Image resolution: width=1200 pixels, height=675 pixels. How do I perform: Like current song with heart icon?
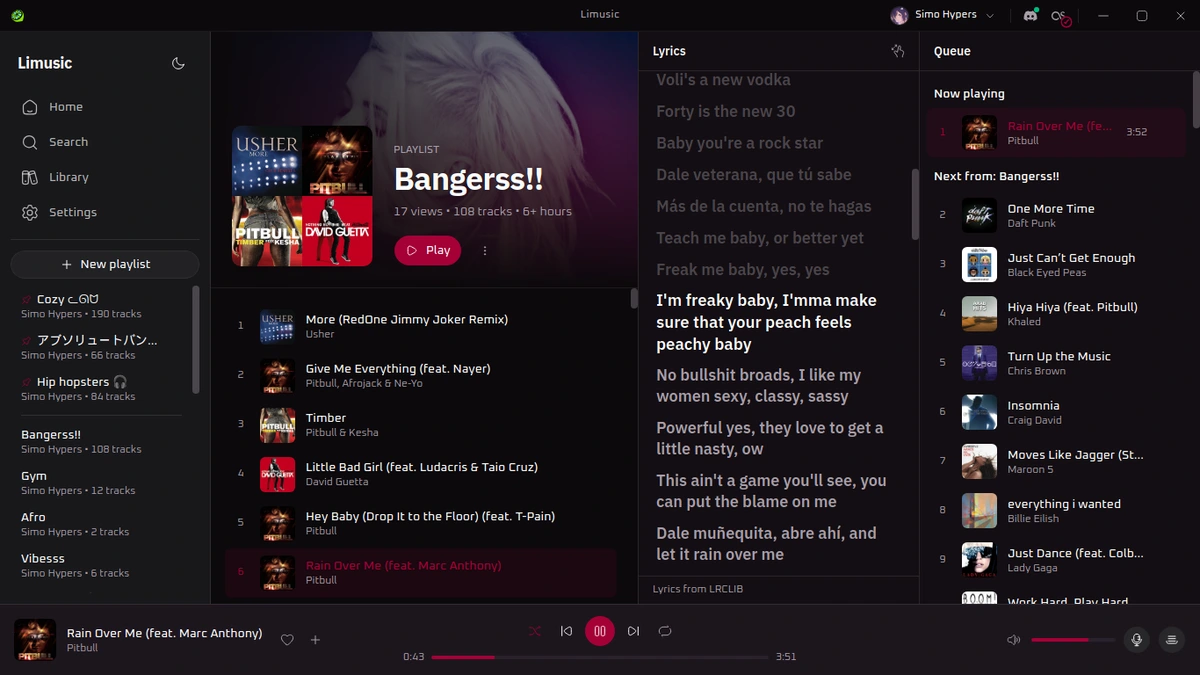pyautogui.click(x=287, y=640)
